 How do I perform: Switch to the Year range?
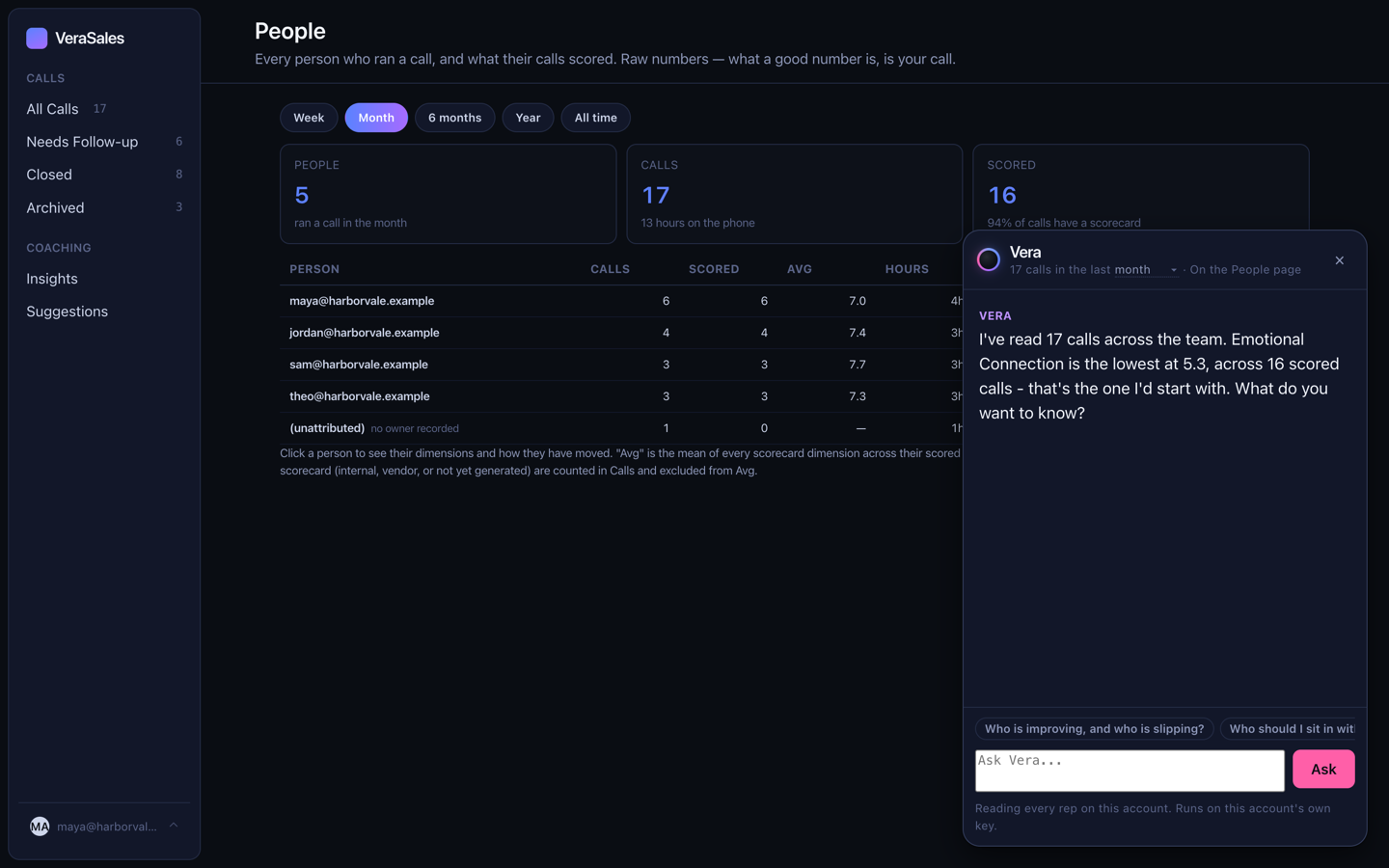click(x=528, y=118)
